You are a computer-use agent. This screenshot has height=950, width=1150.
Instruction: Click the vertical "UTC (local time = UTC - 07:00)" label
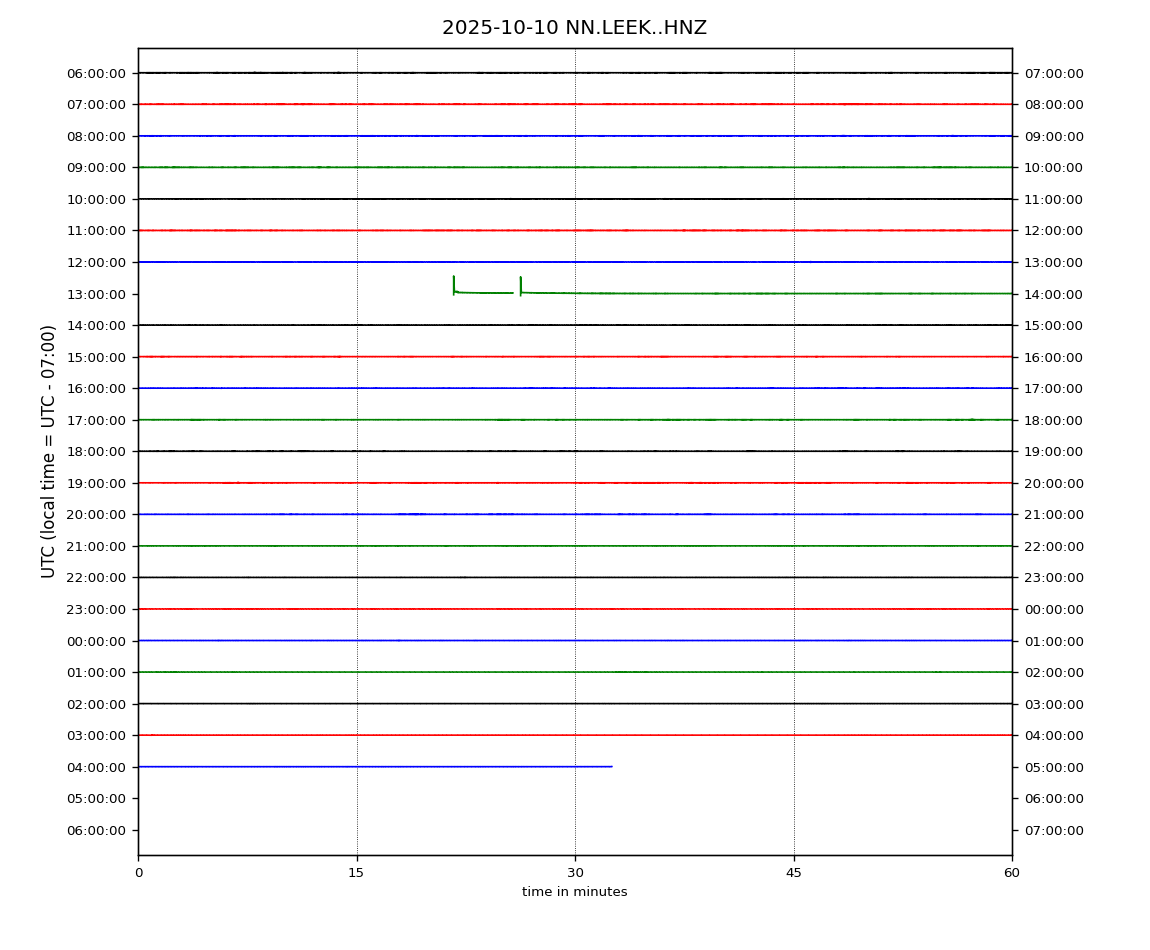pos(49,451)
